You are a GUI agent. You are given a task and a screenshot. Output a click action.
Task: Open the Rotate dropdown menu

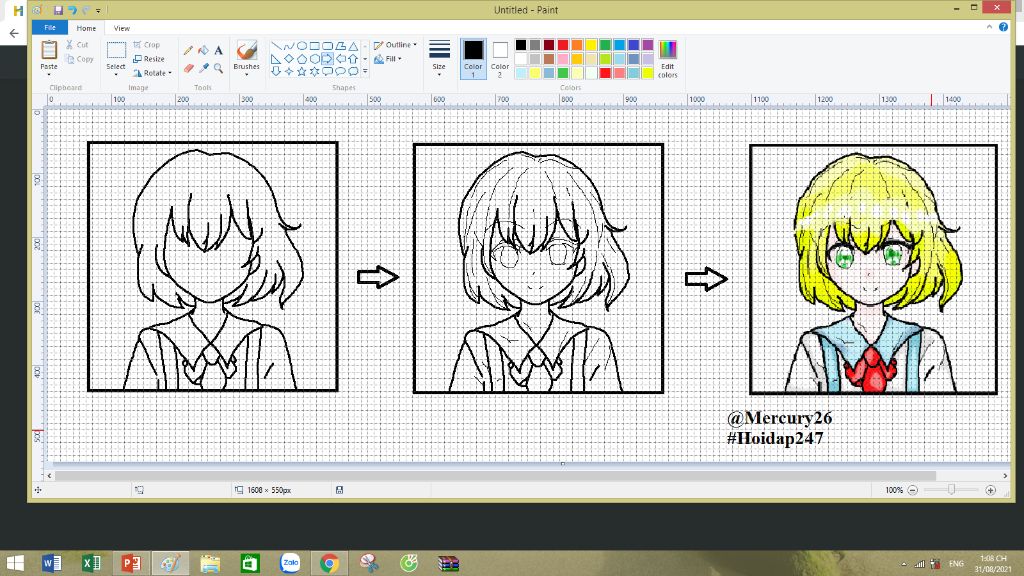(x=152, y=73)
